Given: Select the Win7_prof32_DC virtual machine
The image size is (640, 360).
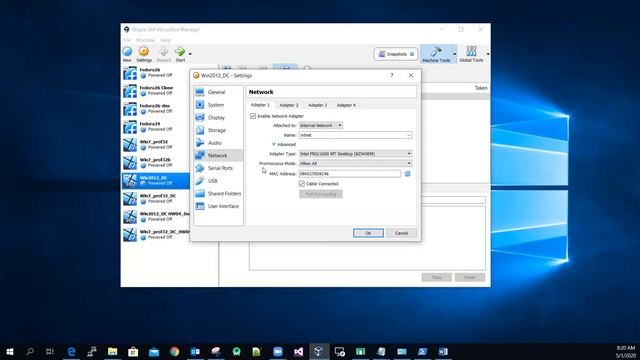Looking at the screenshot, I should (x=156, y=198).
